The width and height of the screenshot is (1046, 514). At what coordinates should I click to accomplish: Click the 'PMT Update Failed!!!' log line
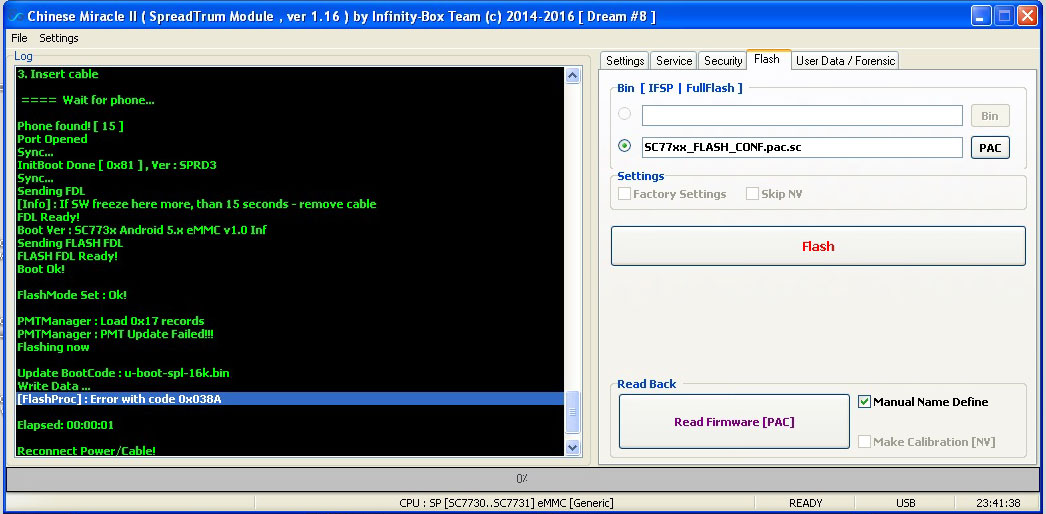[x=115, y=334]
